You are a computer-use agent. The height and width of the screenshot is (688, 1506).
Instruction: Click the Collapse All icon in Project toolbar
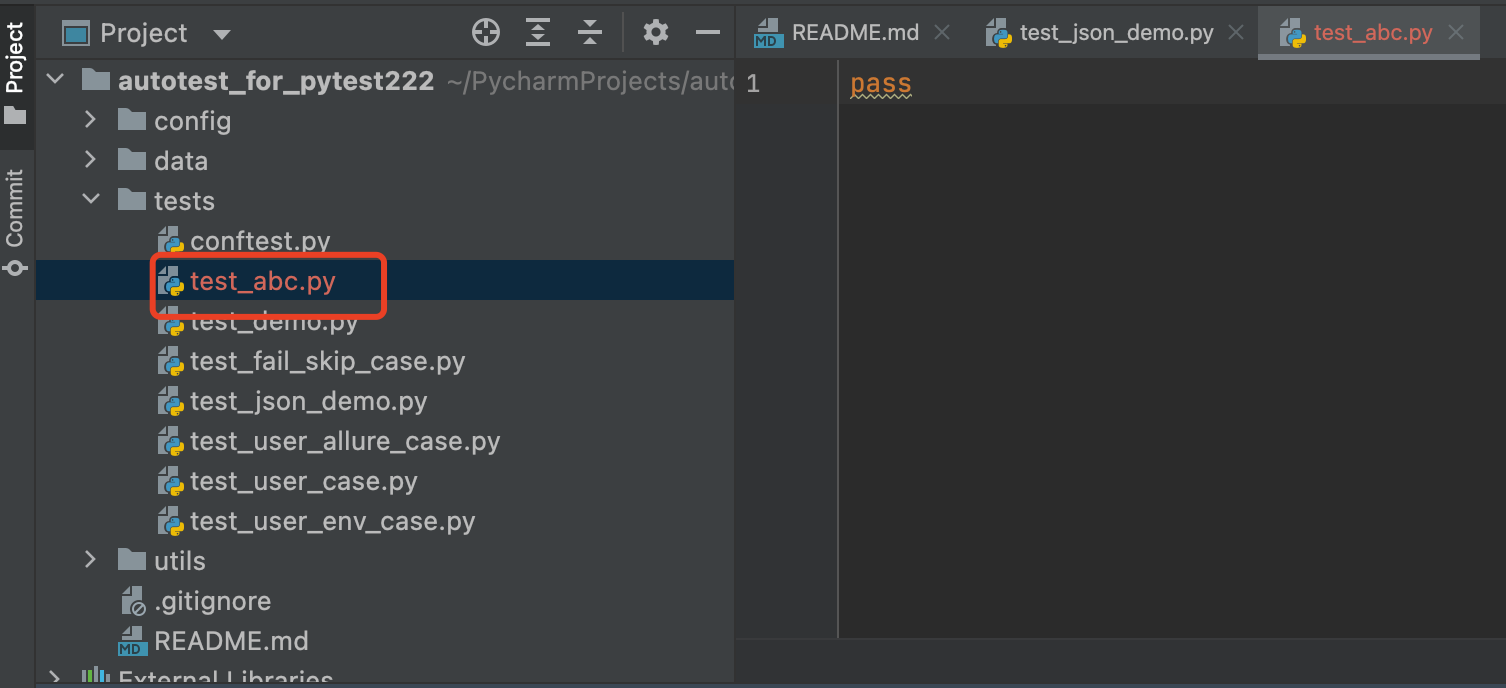click(x=590, y=33)
